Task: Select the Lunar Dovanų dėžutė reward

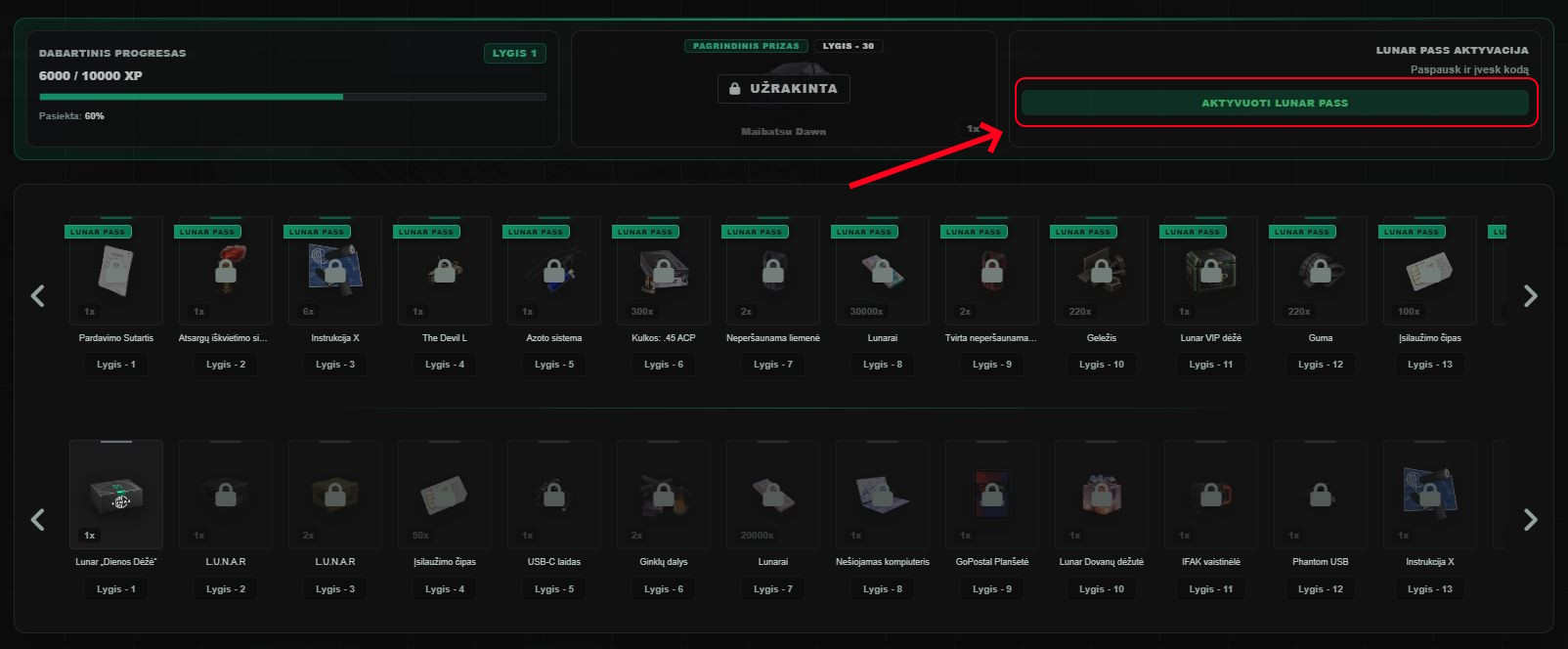Action: click(x=1102, y=495)
